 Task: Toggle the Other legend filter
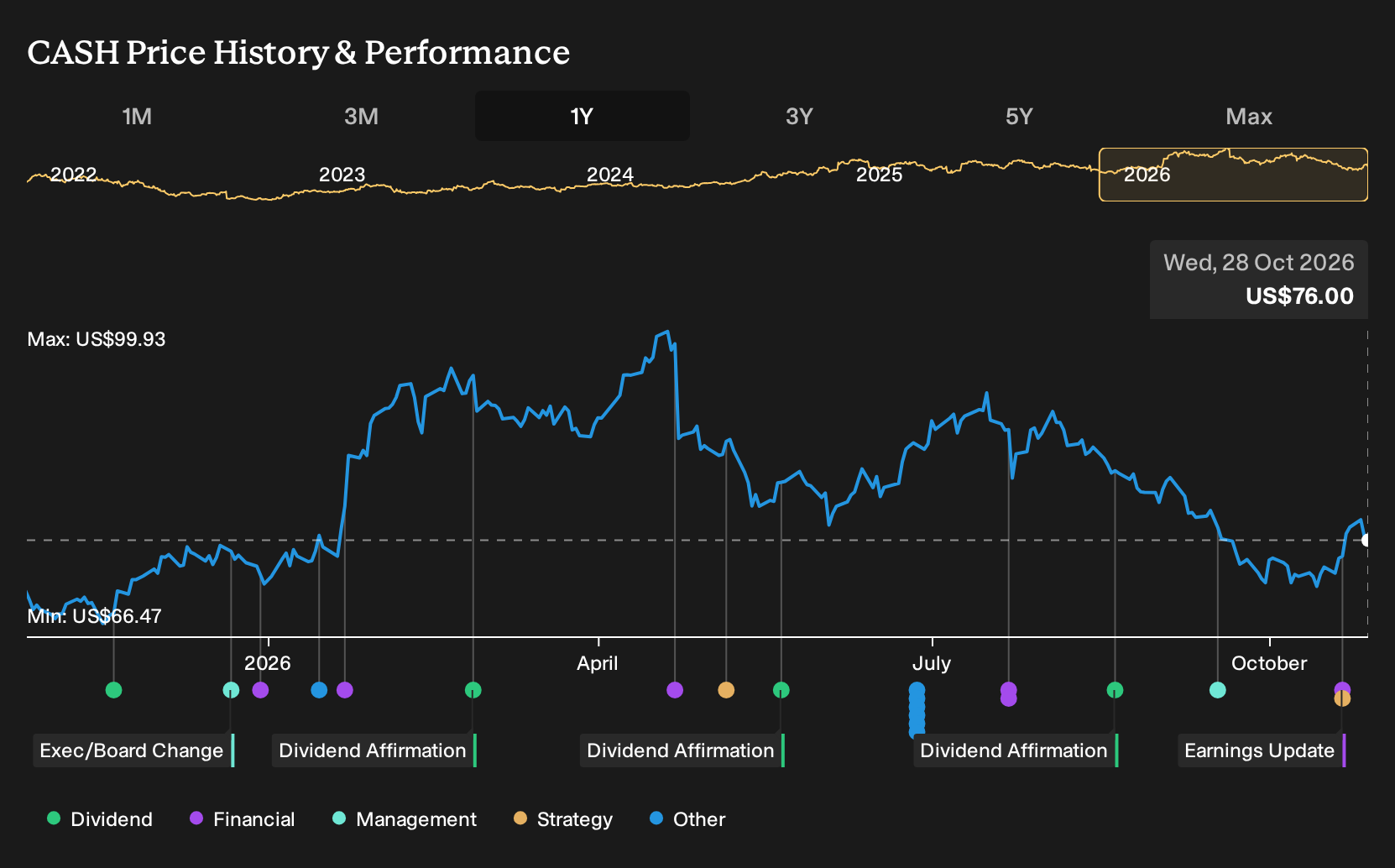tap(687, 819)
